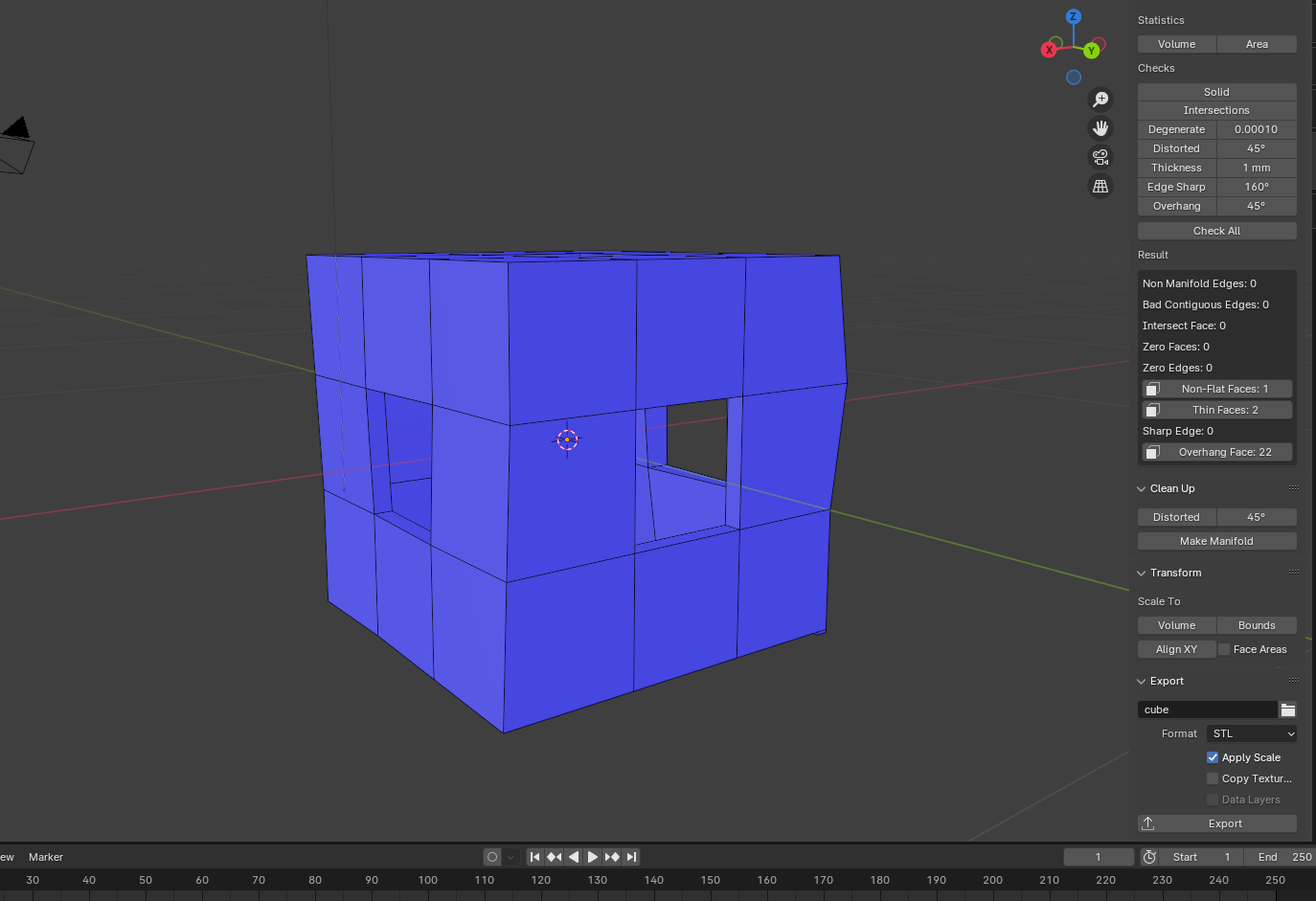
Task: Click 'Non Manifold Edges: 0' result text
Action: 1199,283
